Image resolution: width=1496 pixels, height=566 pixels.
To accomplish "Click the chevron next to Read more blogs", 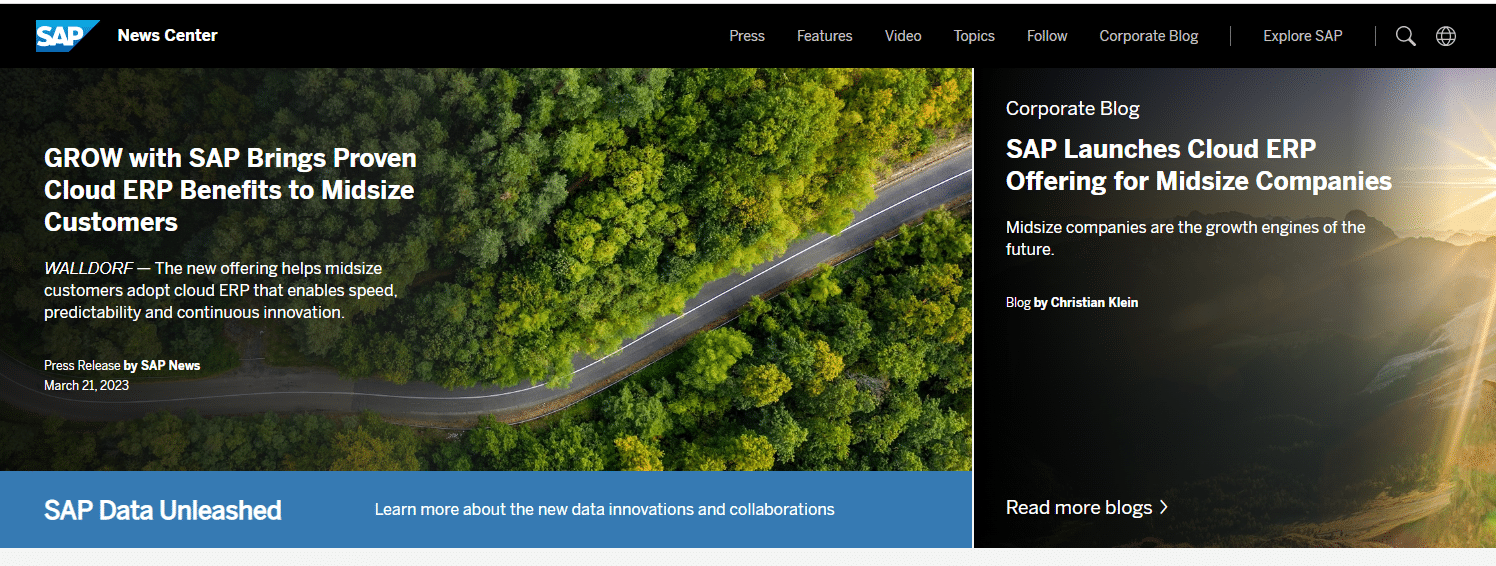I will [x=1164, y=508].
